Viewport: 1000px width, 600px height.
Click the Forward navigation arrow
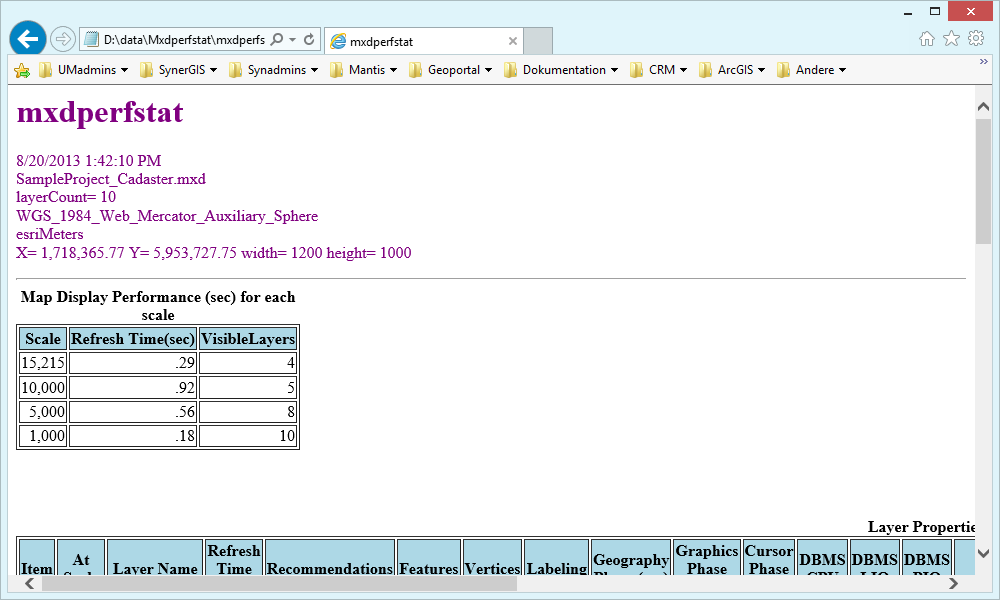click(x=62, y=38)
